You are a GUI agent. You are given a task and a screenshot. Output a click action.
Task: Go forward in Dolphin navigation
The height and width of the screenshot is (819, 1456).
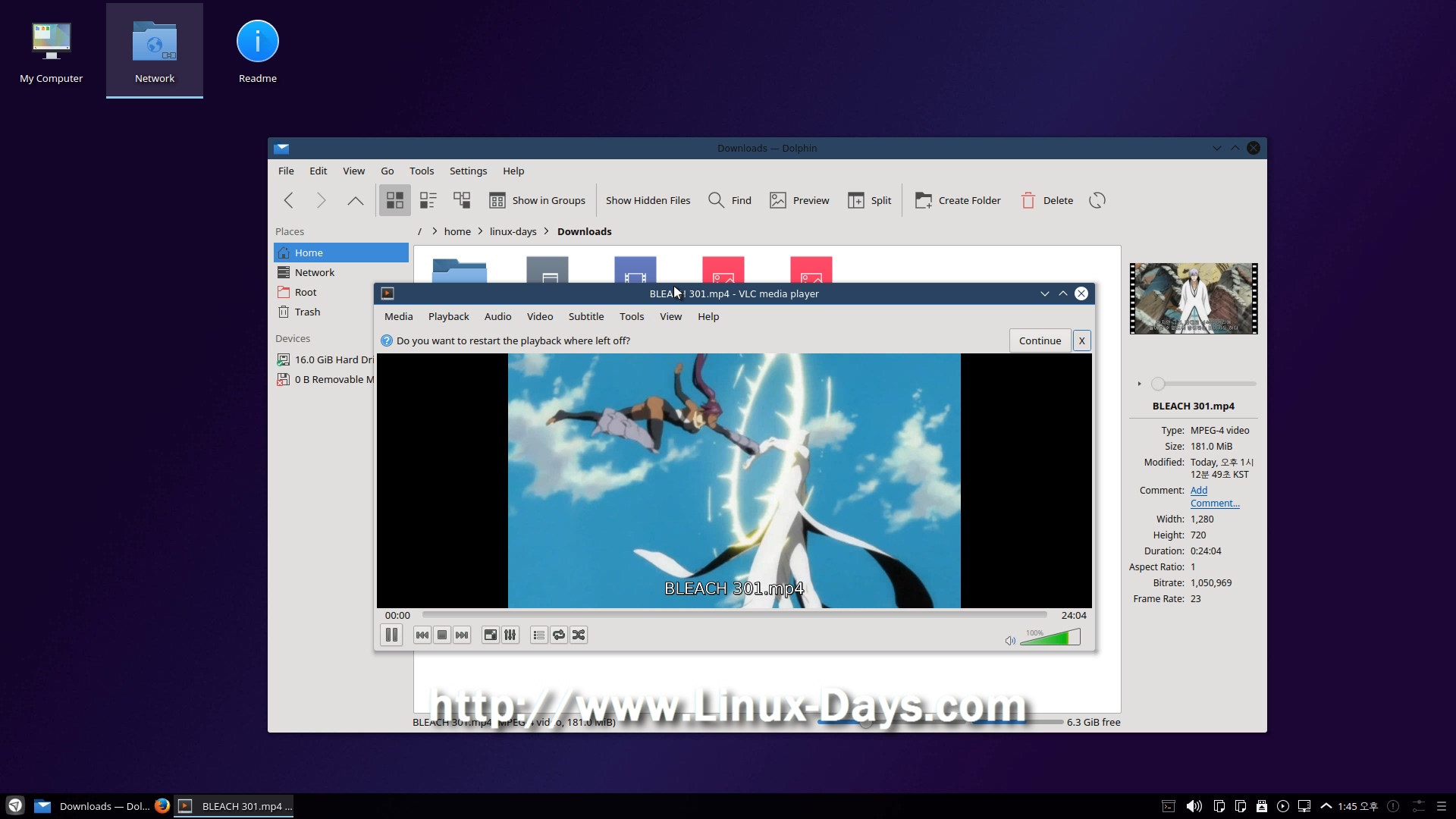coord(322,200)
